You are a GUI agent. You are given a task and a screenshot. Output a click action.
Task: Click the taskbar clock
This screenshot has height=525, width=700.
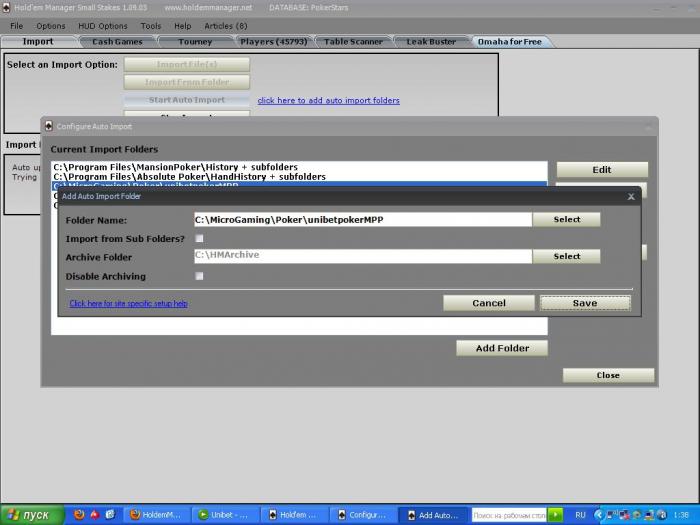tap(681, 515)
